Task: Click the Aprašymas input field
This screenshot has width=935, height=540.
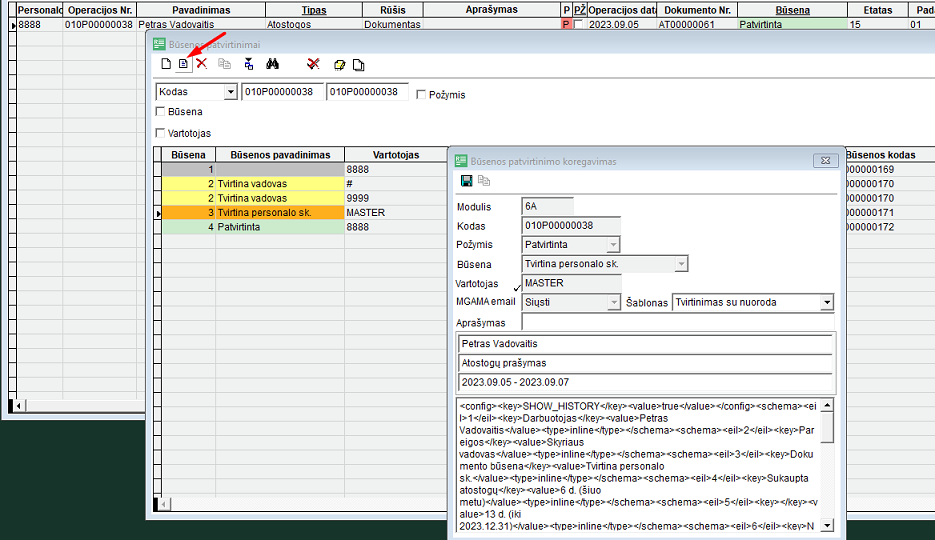Action: [677, 323]
